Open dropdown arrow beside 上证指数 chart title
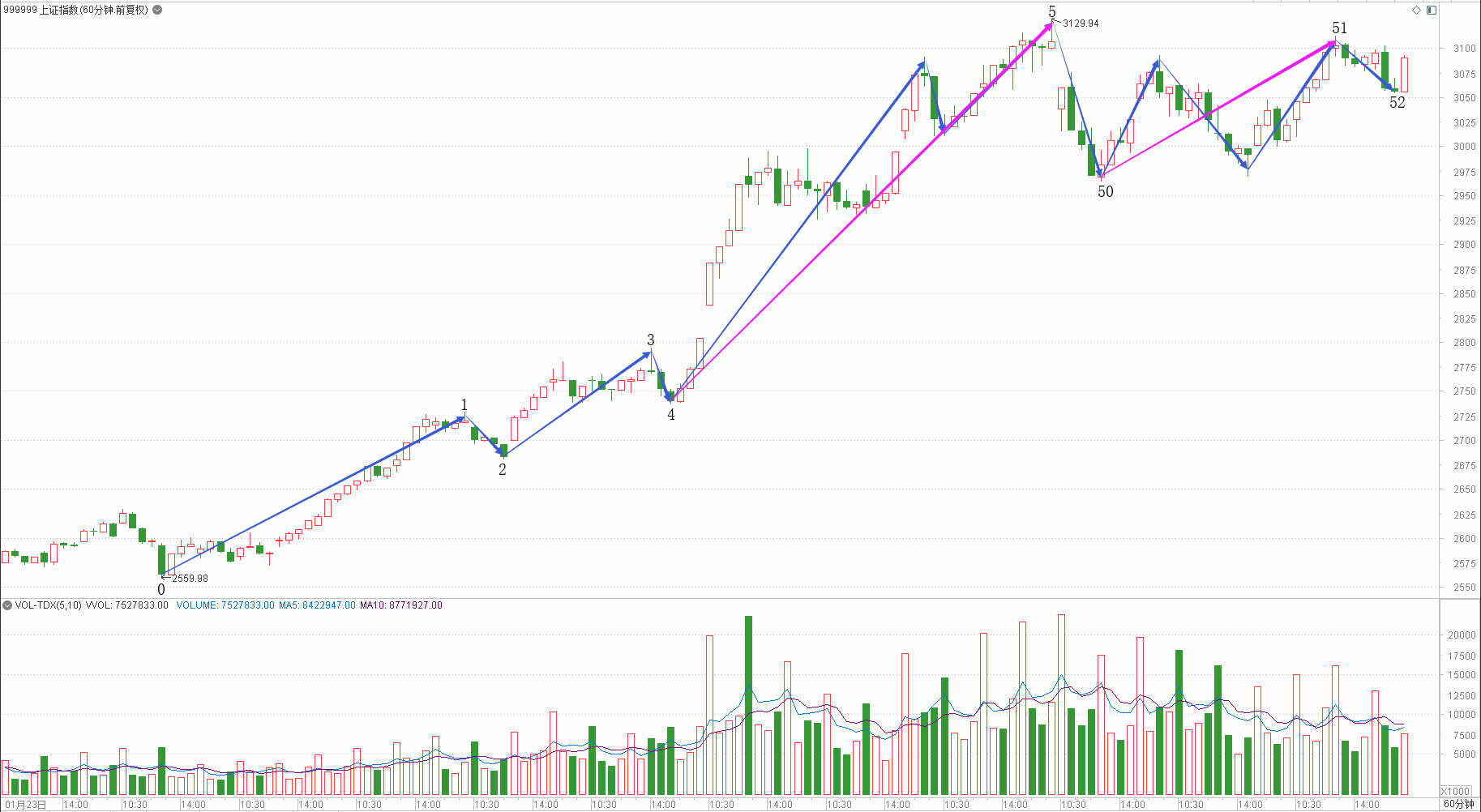 coord(157,10)
